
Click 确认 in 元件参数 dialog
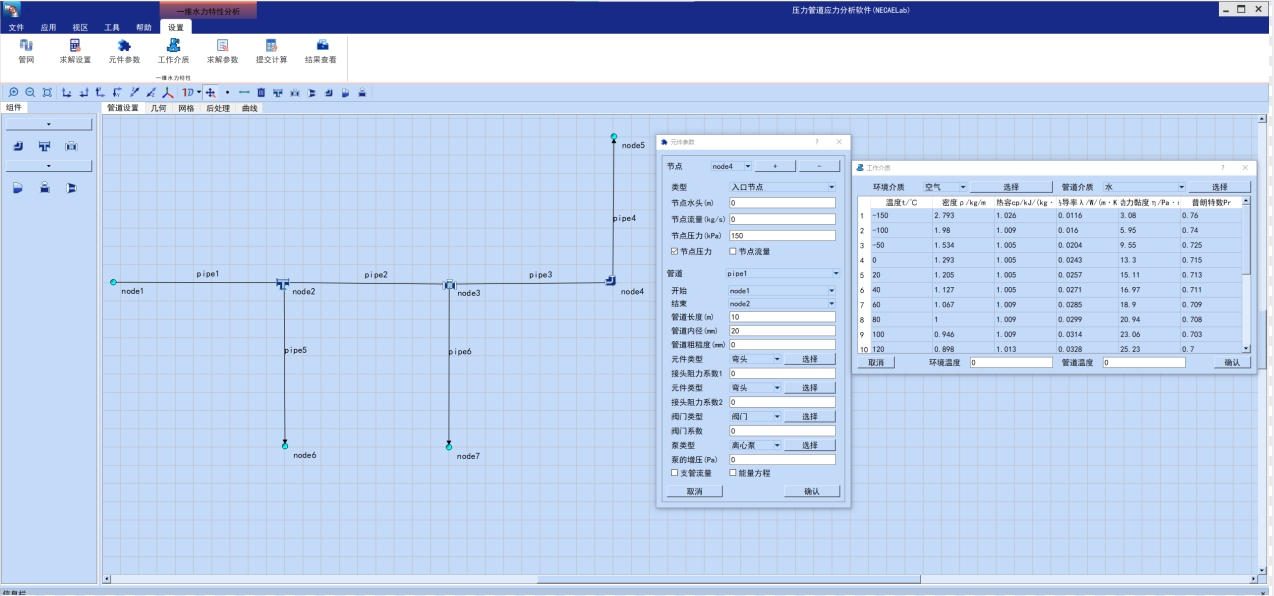(811, 491)
